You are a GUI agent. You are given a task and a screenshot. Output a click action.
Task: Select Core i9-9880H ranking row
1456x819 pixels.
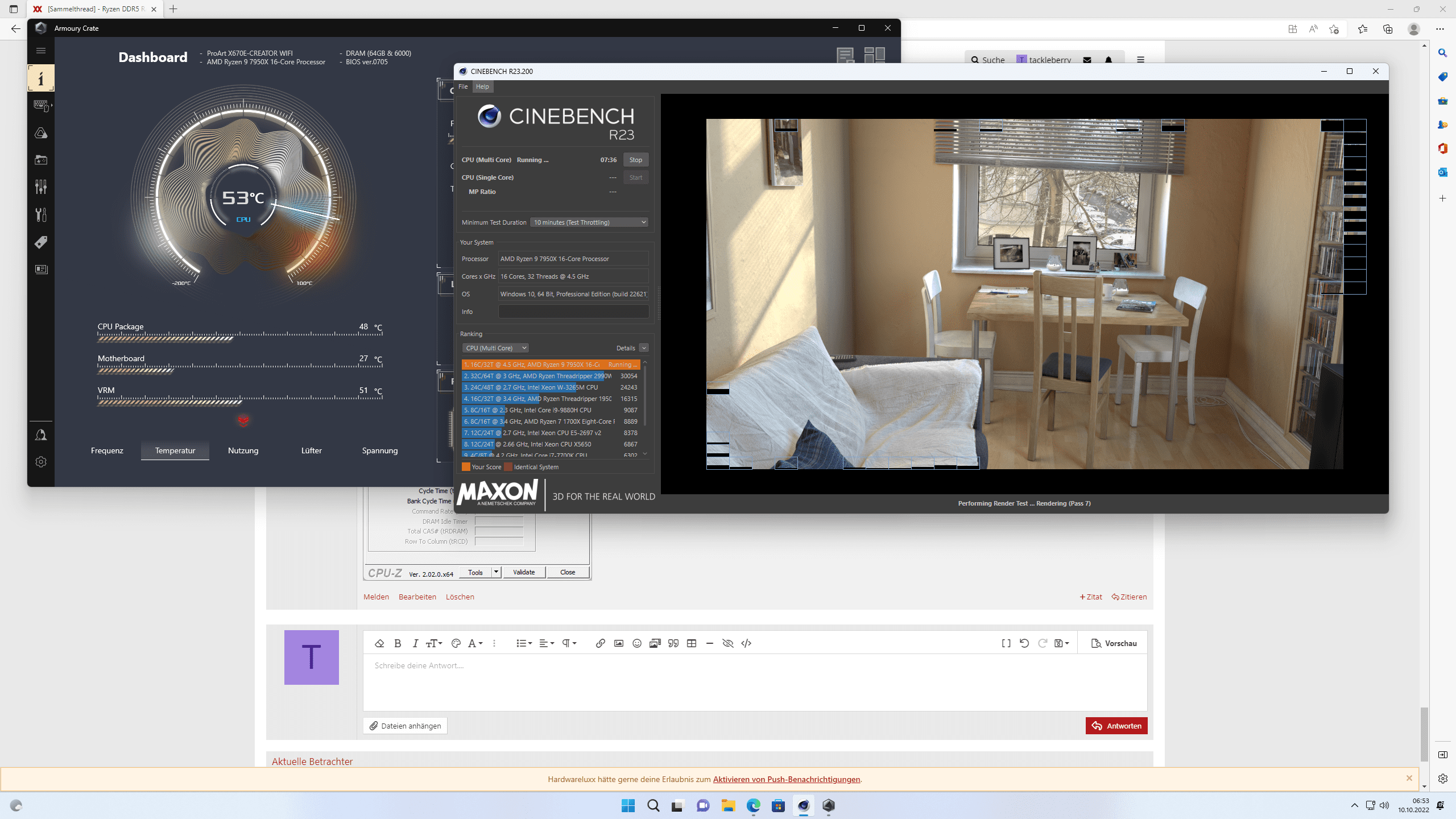click(x=551, y=410)
